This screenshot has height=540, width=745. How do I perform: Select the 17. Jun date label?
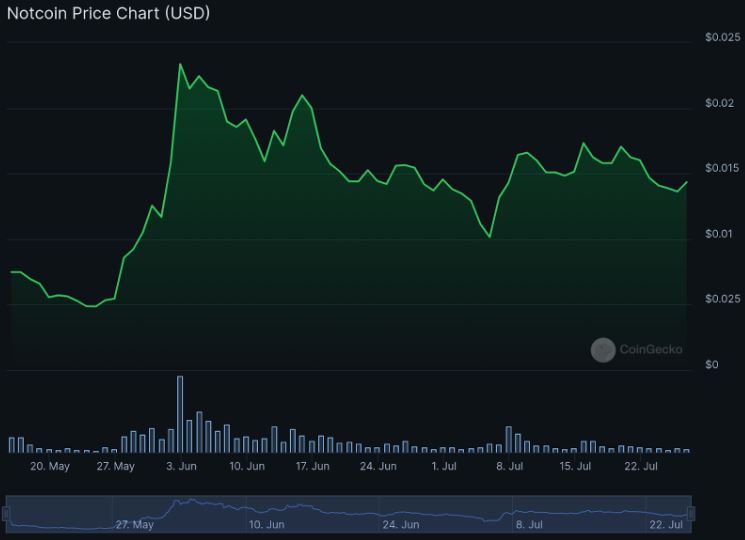(x=313, y=466)
